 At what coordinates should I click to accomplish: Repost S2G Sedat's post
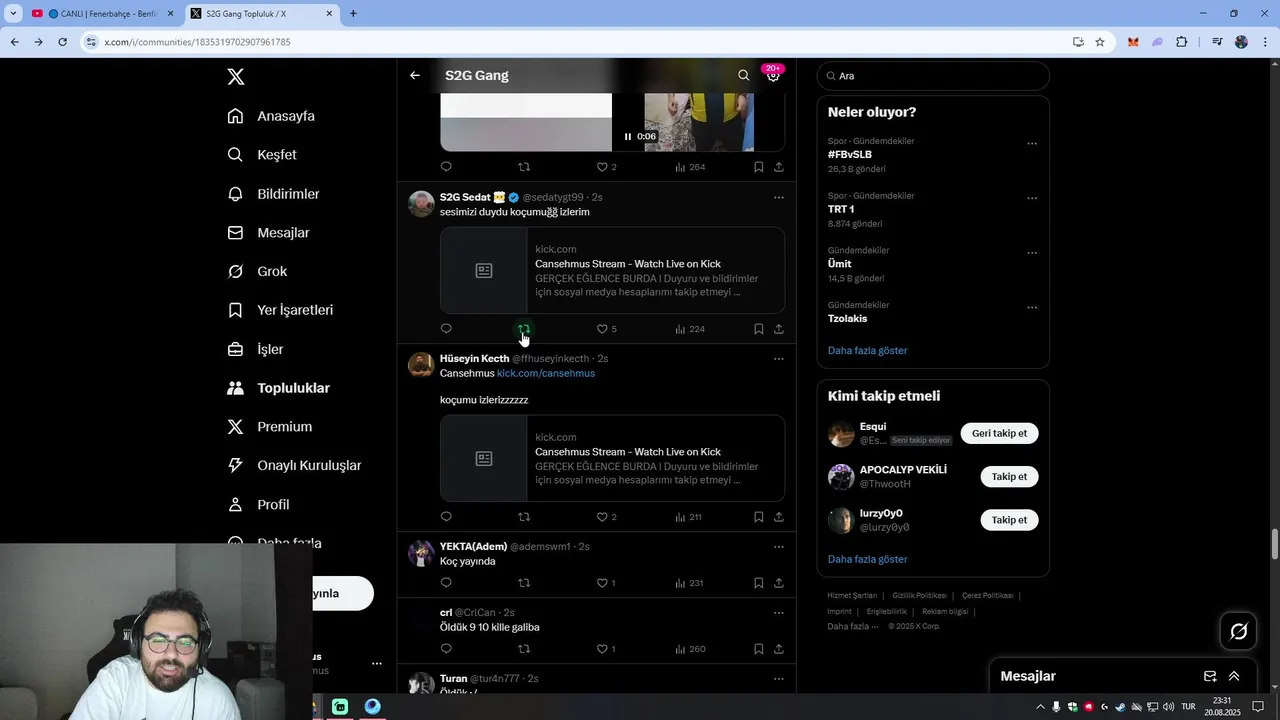pos(524,329)
